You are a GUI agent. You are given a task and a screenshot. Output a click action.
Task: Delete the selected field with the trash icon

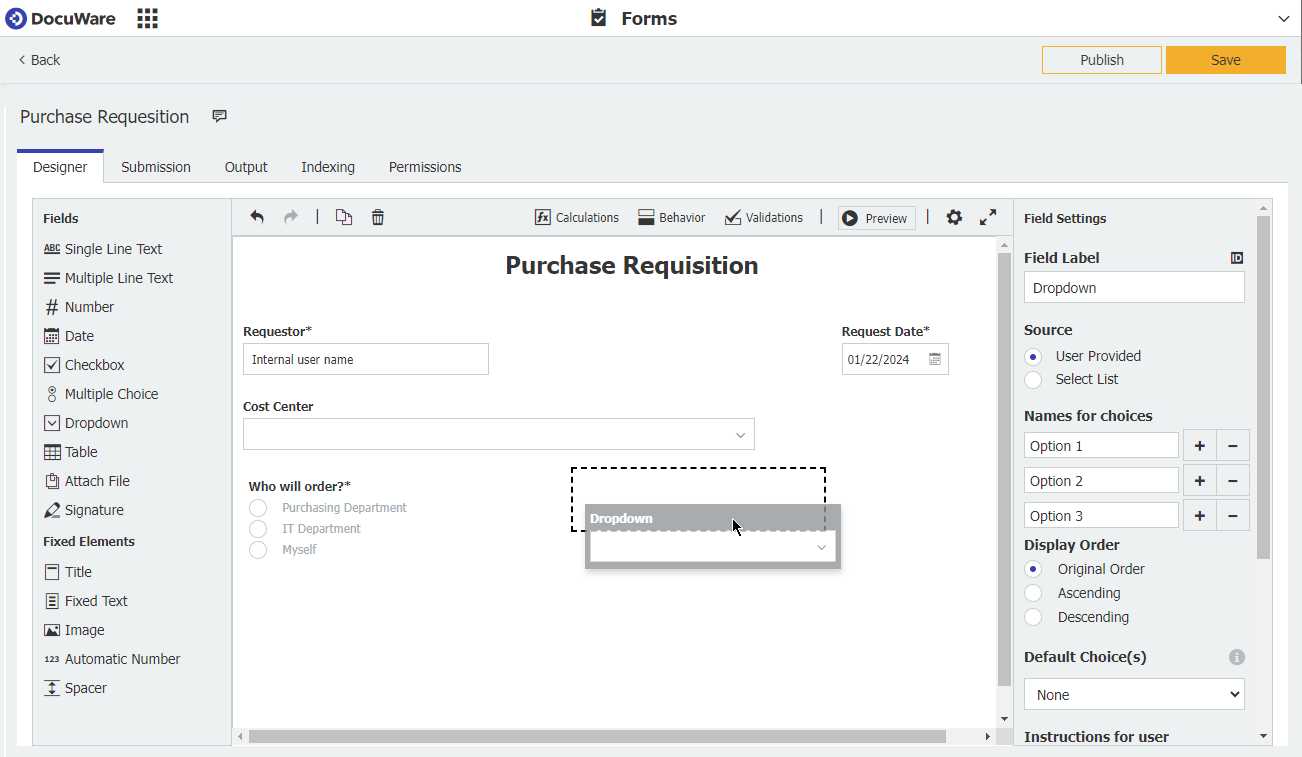coord(377,217)
